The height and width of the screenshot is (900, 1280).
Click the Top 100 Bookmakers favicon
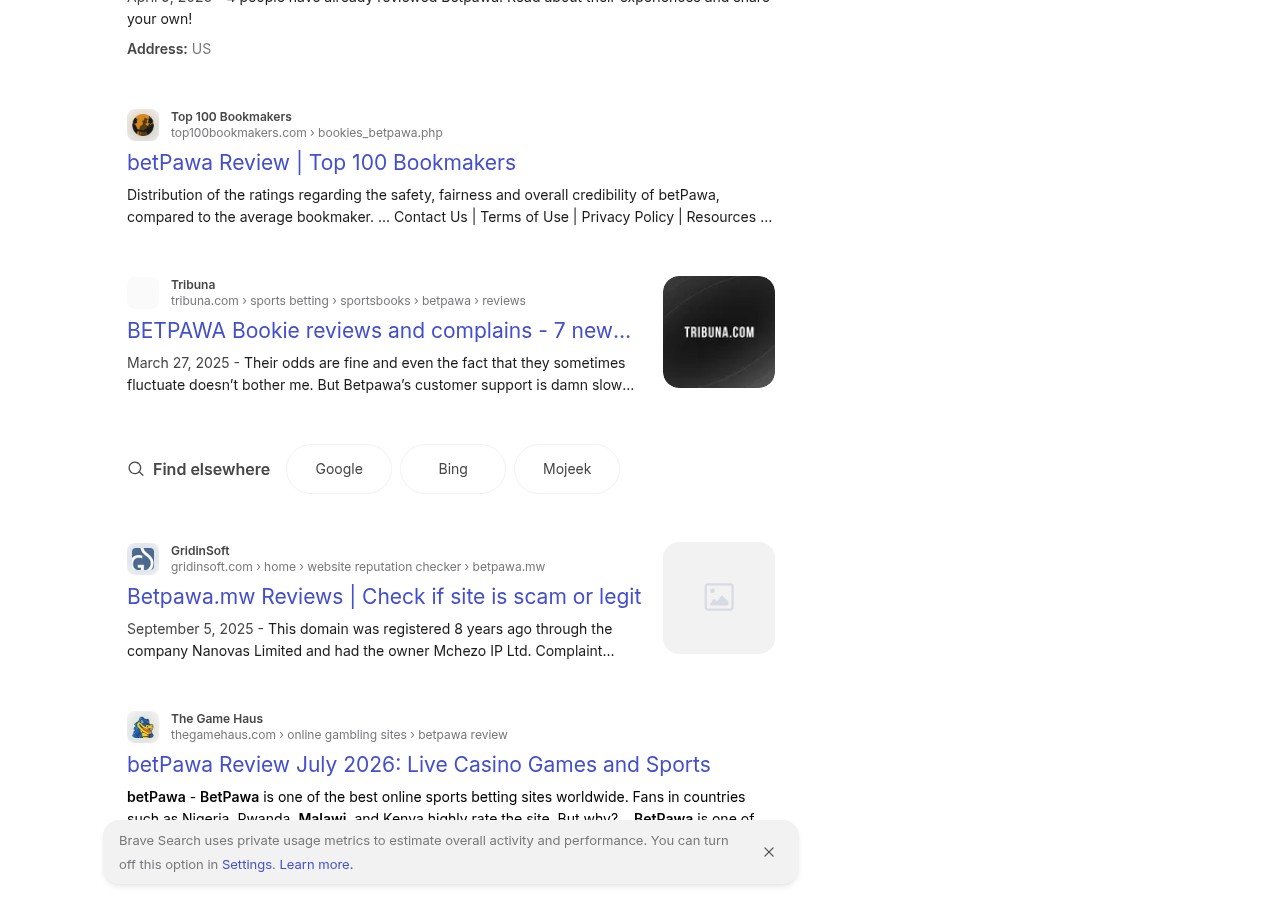click(x=143, y=125)
